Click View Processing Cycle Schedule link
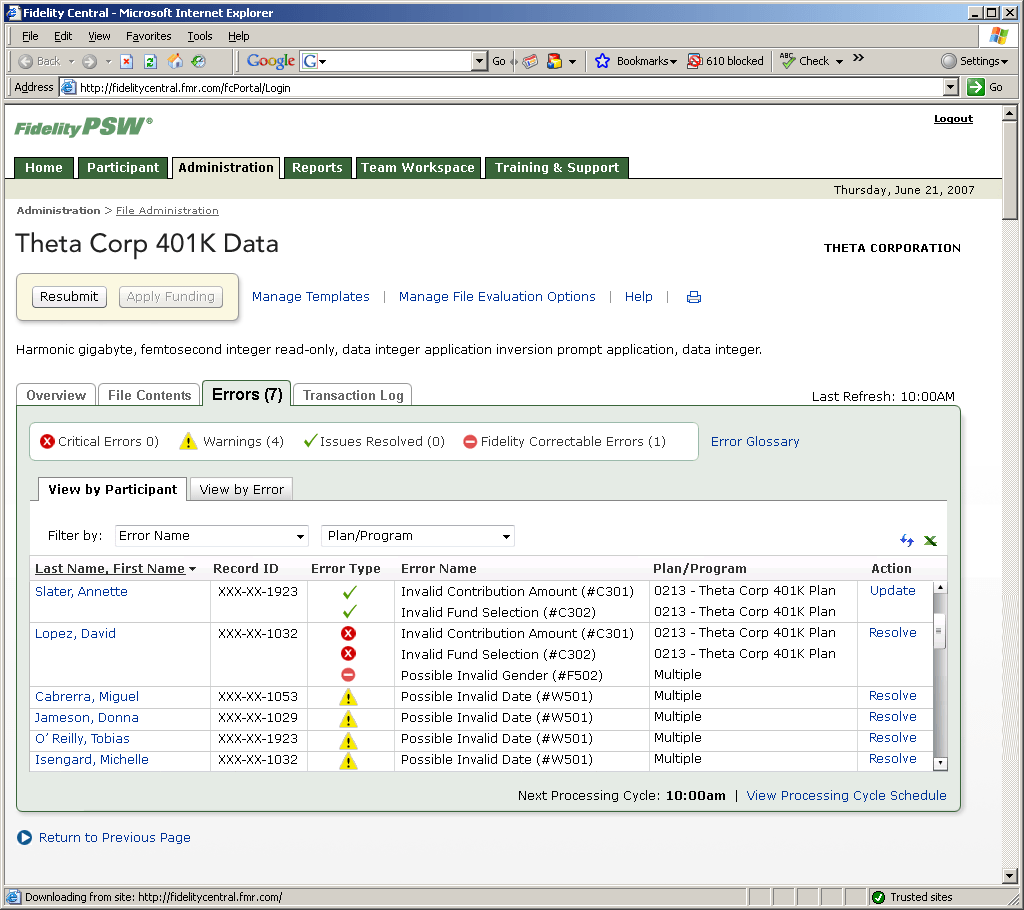 (846, 795)
